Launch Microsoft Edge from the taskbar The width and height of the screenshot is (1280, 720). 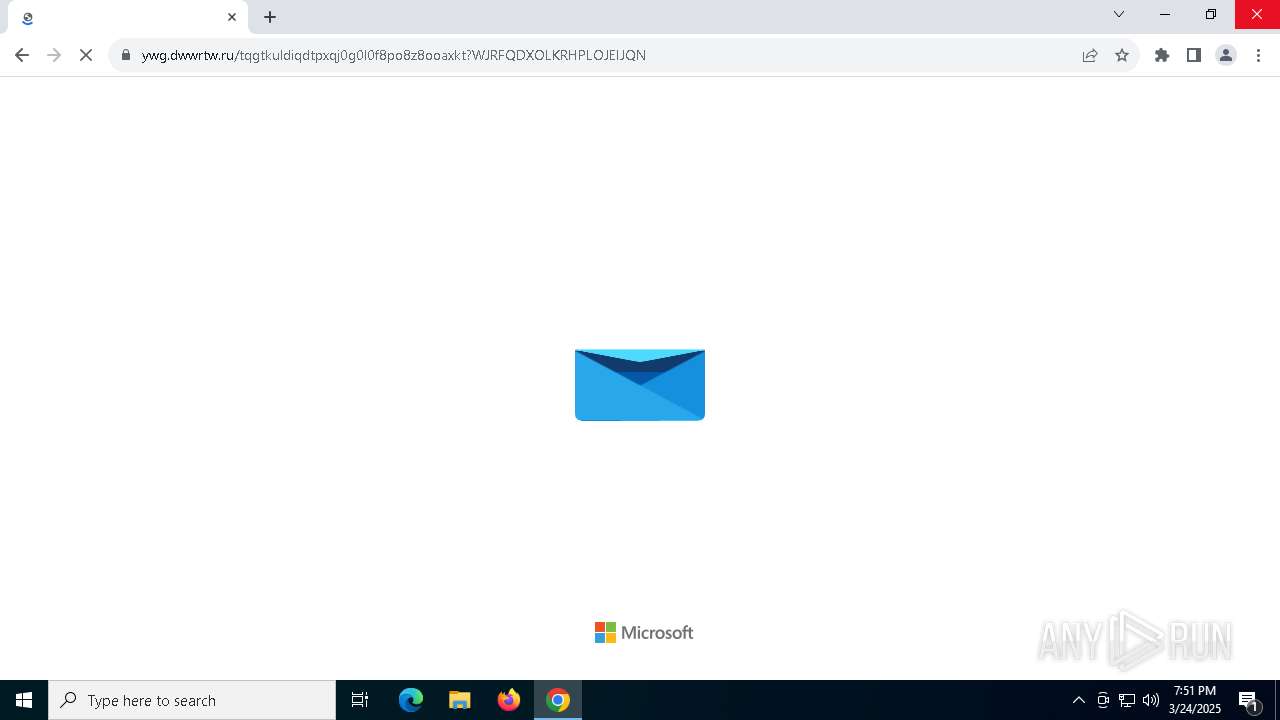tap(411, 700)
